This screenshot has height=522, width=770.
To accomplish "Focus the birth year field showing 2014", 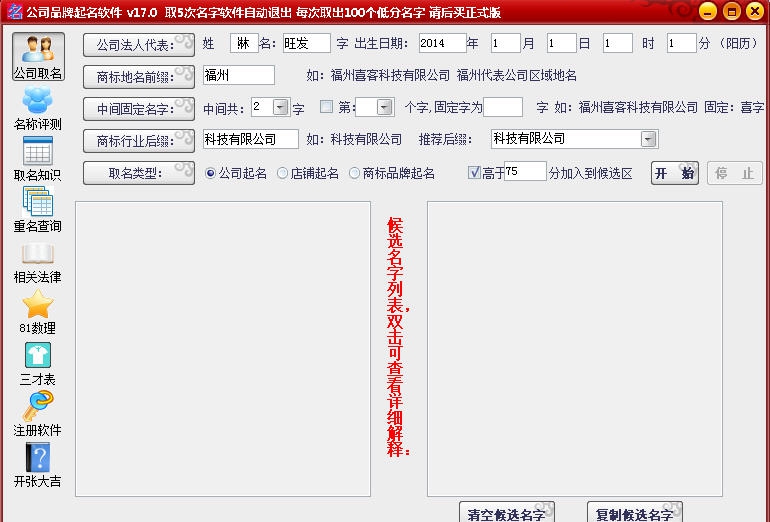I will [x=442, y=43].
